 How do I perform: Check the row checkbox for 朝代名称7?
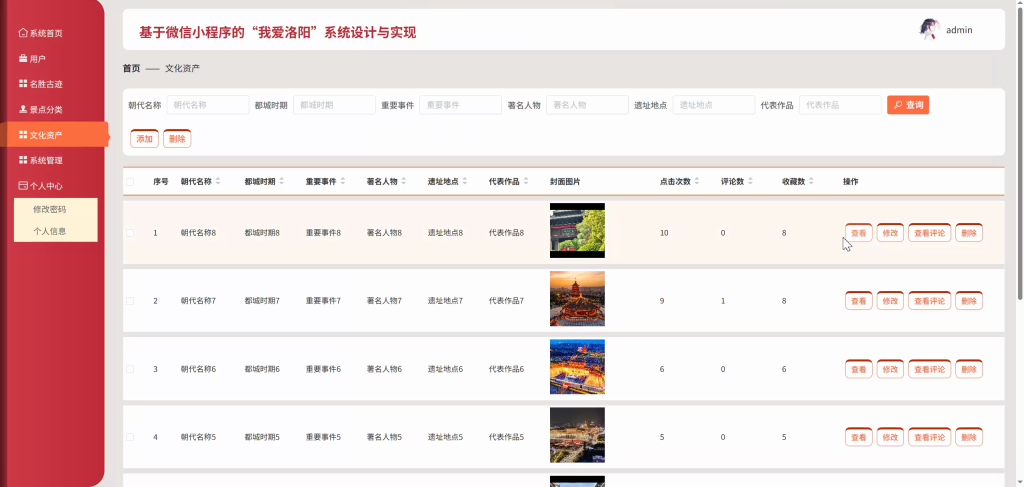click(x=130, y=301)
